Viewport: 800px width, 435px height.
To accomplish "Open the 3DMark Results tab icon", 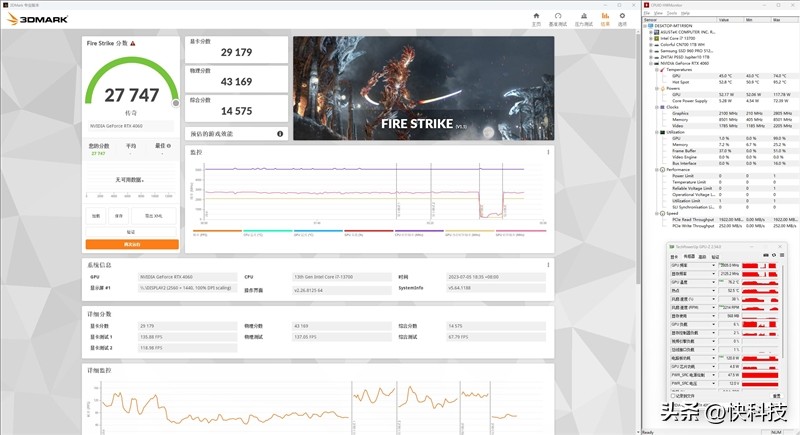I will 605,16.
